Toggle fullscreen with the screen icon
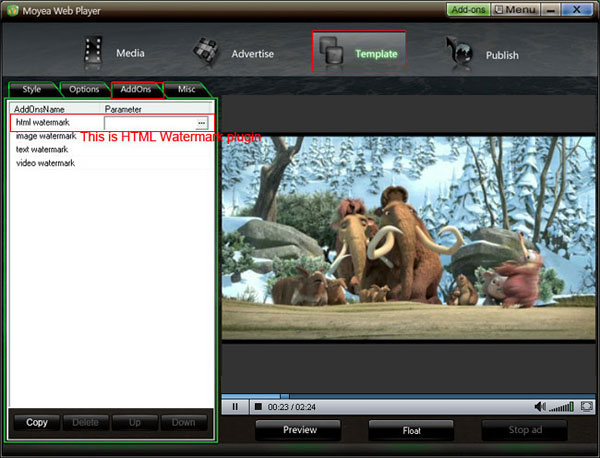This screenshot has width=600, height=458. [587, 406]
